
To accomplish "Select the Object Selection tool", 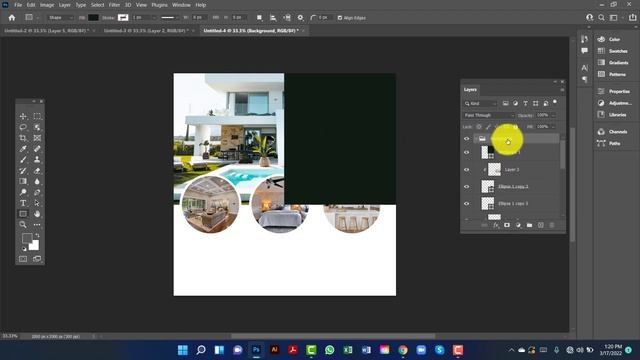I will click(37, 127).
